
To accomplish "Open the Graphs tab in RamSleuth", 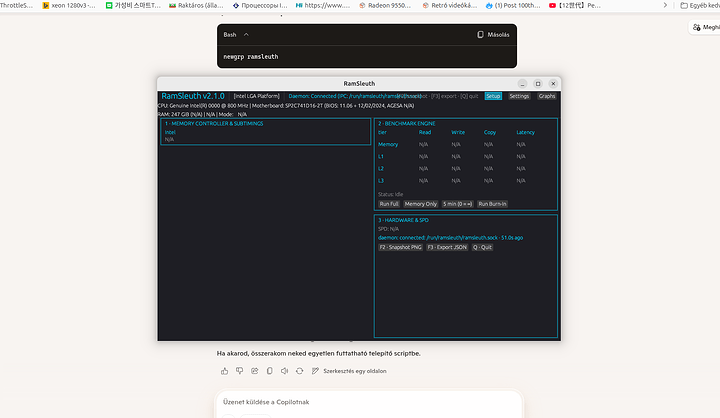I will click(546, 96).
